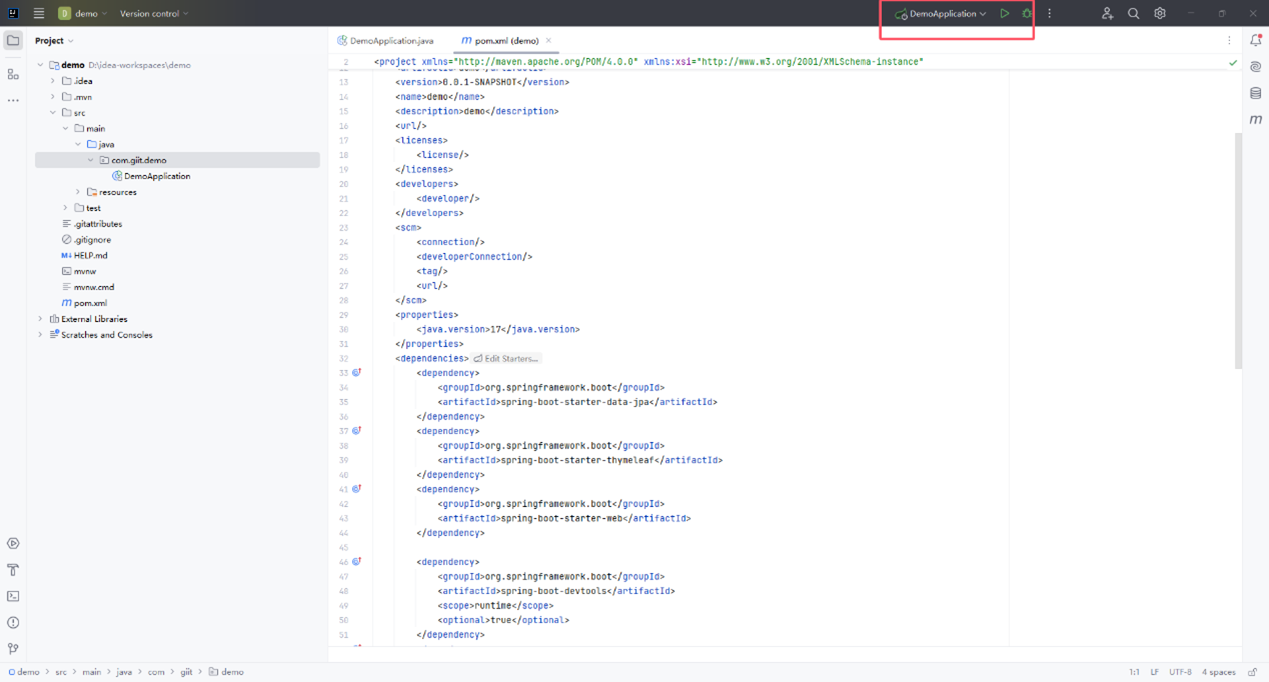Expand Scratches and Consoles node
Screen dimensions: 1269x682
click(40, 335)
